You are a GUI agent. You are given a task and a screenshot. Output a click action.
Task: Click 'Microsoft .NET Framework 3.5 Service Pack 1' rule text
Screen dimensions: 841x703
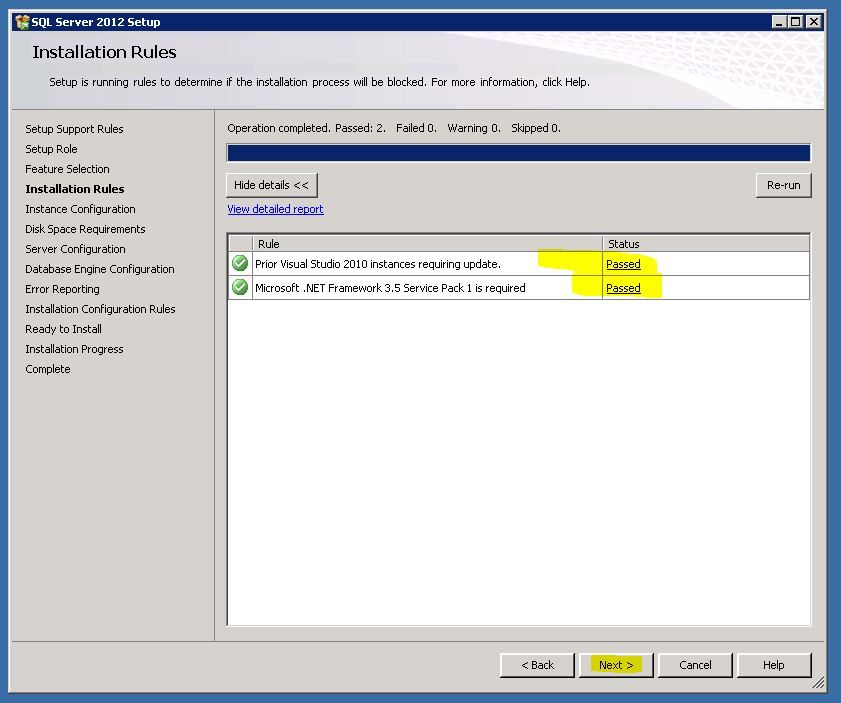390,288
